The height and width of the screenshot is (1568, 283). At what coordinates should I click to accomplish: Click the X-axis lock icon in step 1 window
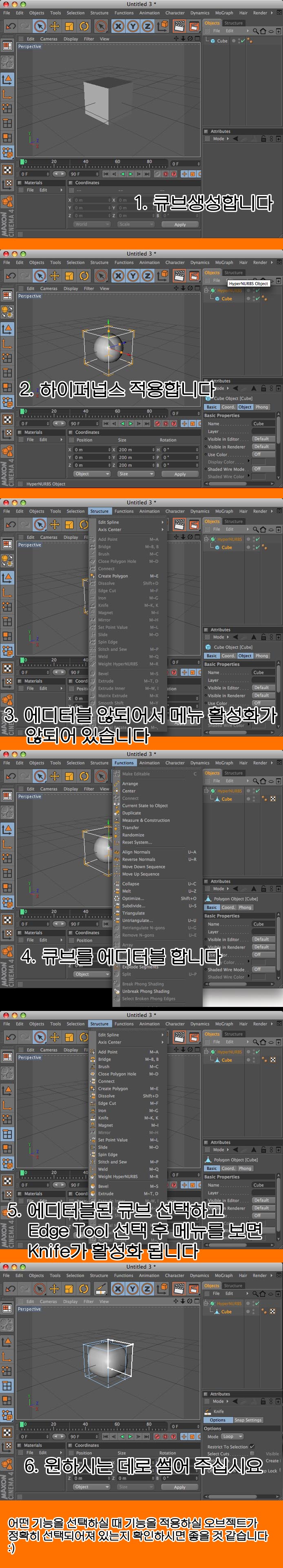point(118,26)
